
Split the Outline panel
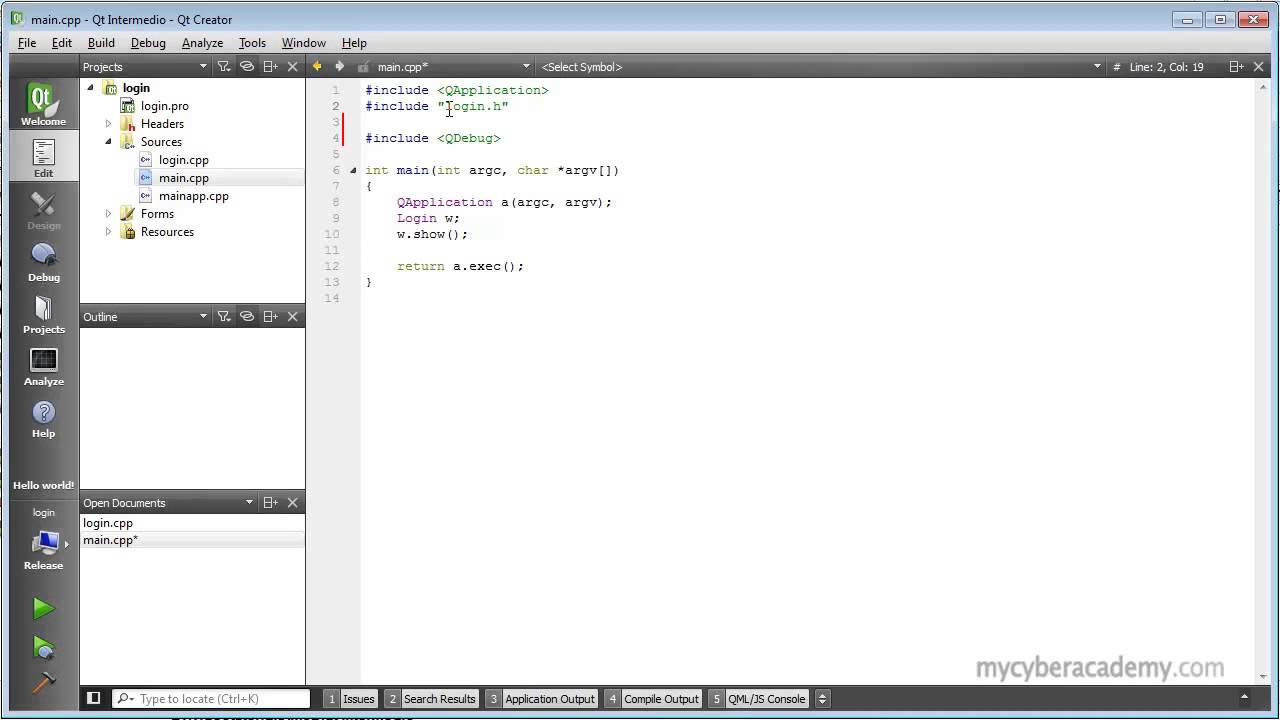[x=270, y=316]
